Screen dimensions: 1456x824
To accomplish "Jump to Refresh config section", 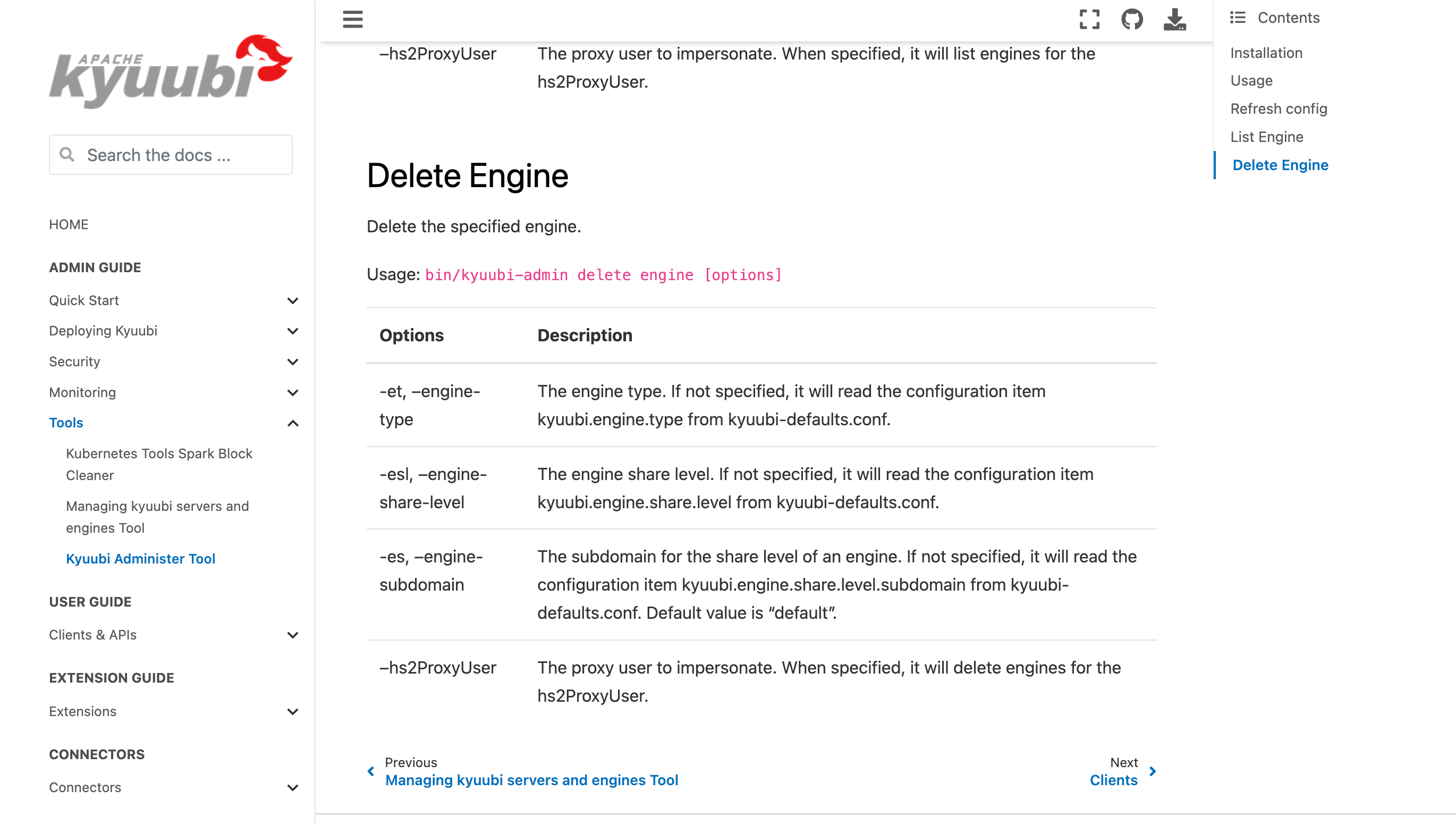I will pyautogui.click(x=1279, y=108).
